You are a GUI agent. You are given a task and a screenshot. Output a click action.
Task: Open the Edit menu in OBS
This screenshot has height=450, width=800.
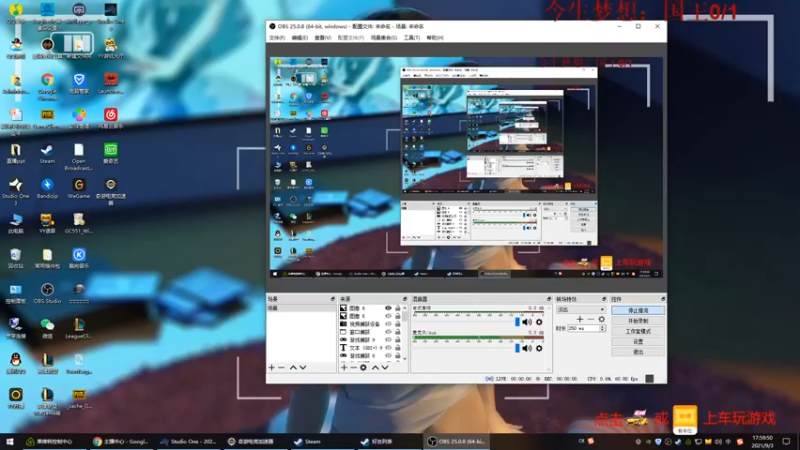(x=299, y=38)
